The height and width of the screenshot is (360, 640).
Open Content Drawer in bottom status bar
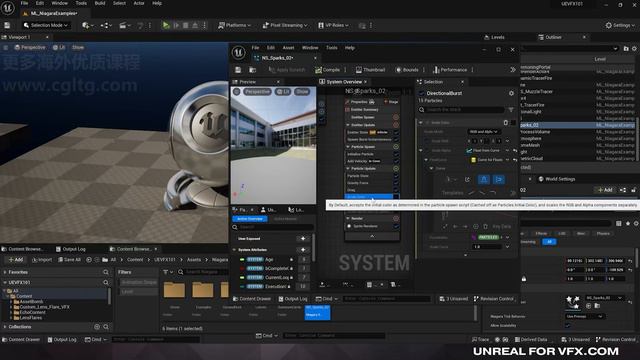click(x=21, y=340)
